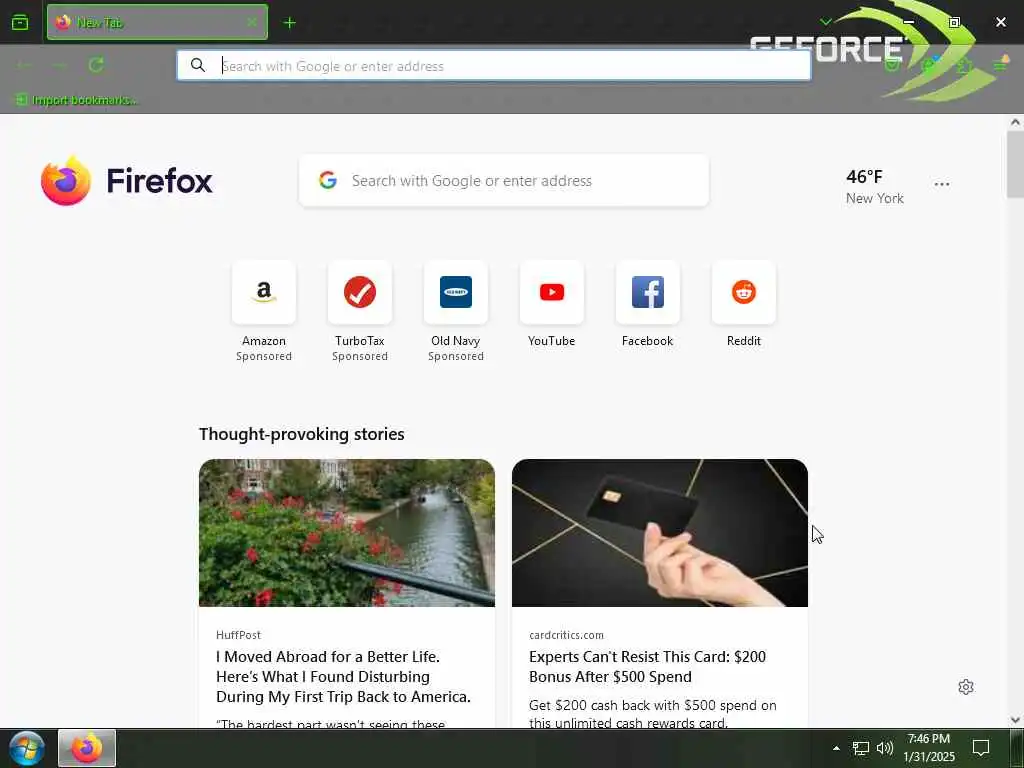1024x768 pixels.
Task: Open the network tray icon
Action: pos(861,748)
